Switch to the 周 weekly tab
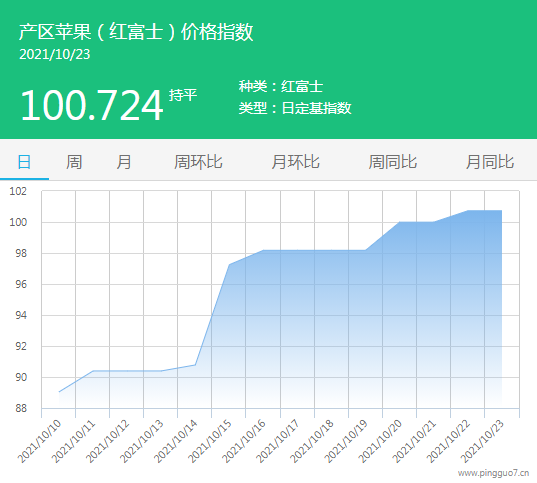 pos(74,162)
